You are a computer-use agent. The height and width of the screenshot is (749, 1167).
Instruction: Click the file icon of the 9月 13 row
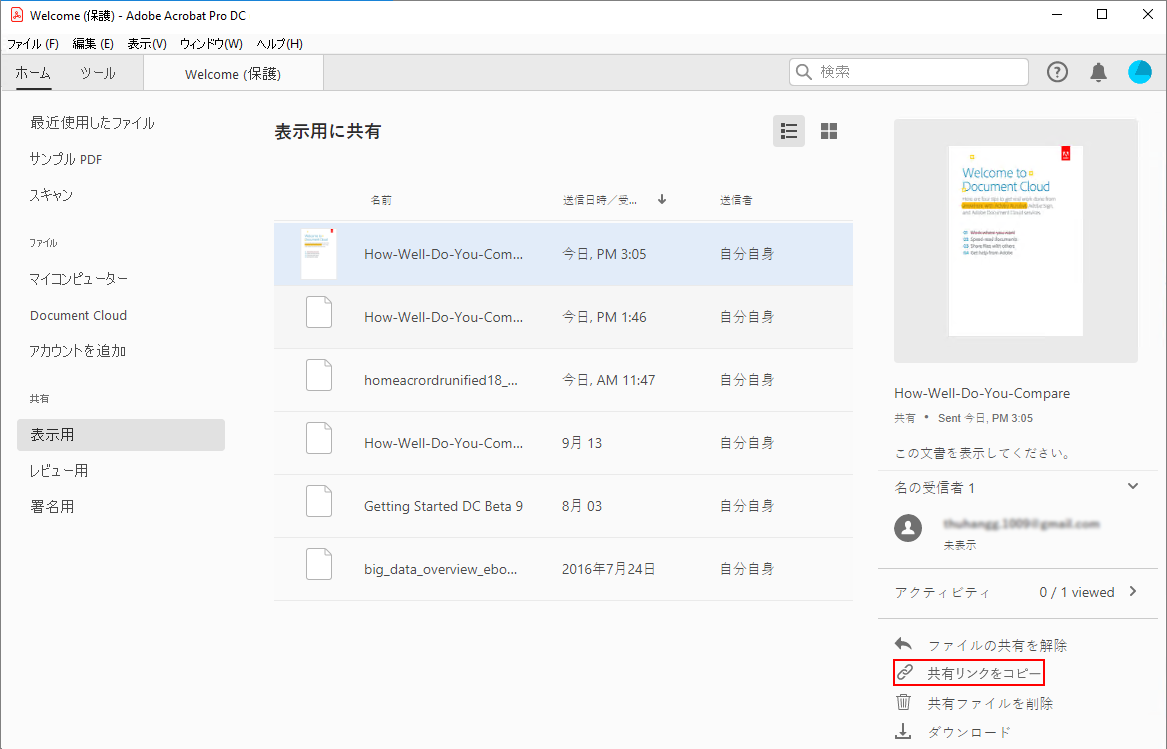coord(319,439)
